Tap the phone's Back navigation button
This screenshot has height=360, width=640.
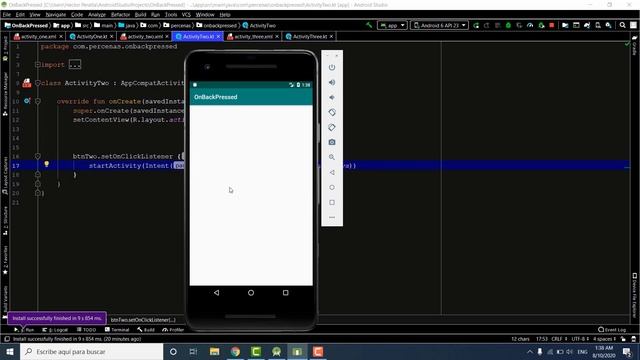pyautogui.click(x=216, y=293)
